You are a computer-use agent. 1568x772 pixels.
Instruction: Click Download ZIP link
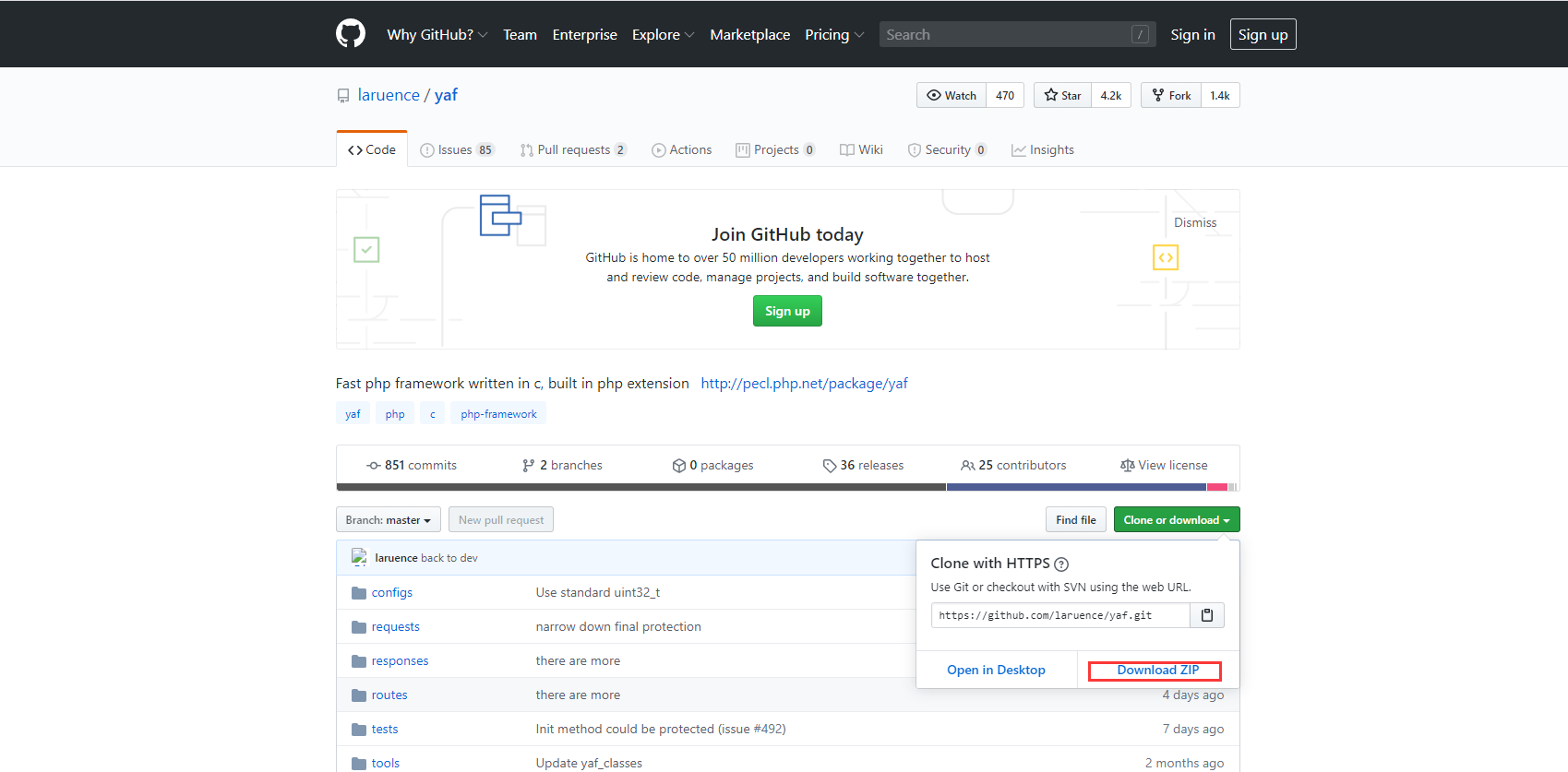[1157, 671]
